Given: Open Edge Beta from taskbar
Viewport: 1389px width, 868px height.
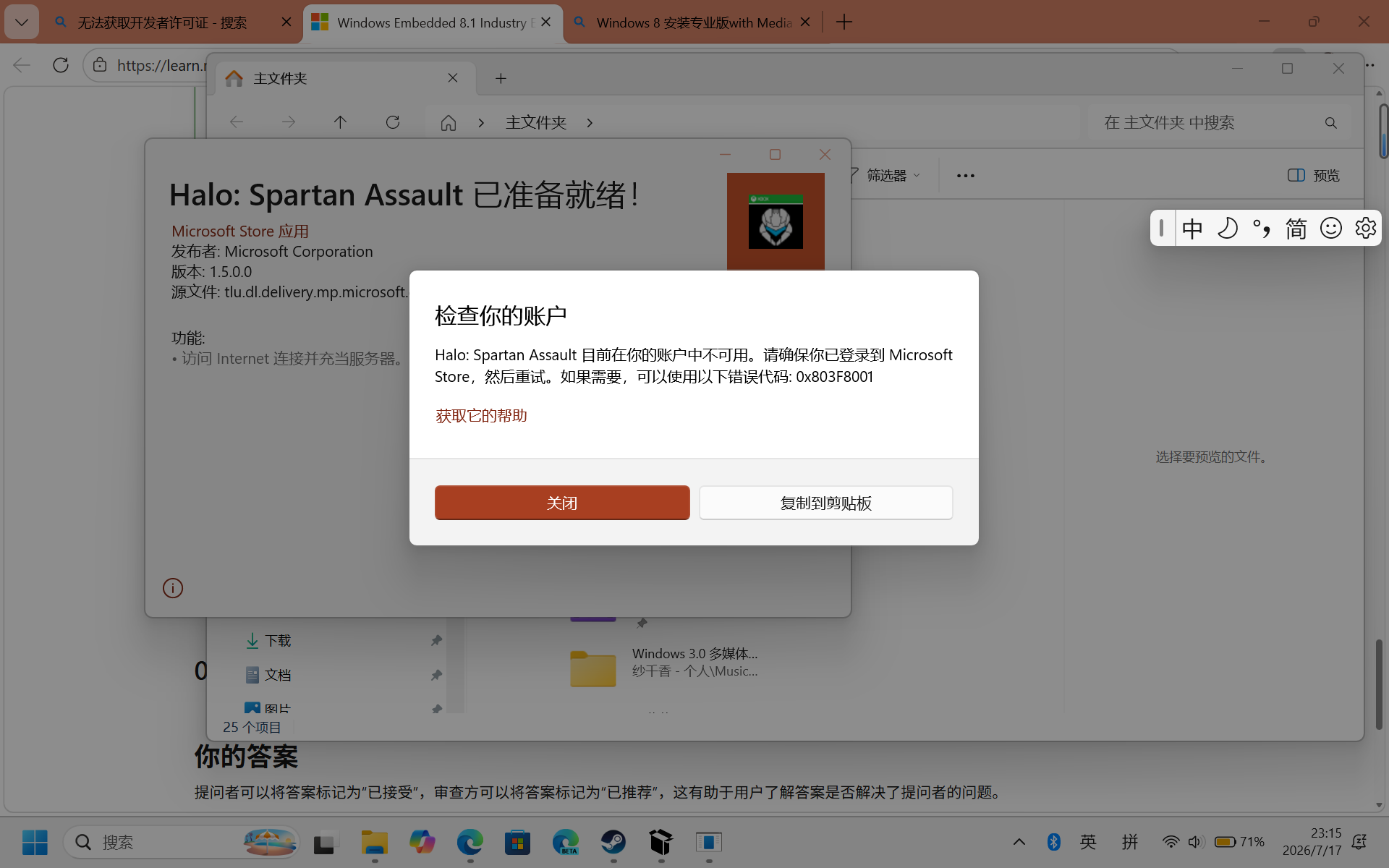Looking at the screenshot, I should [x=566, y=842].
